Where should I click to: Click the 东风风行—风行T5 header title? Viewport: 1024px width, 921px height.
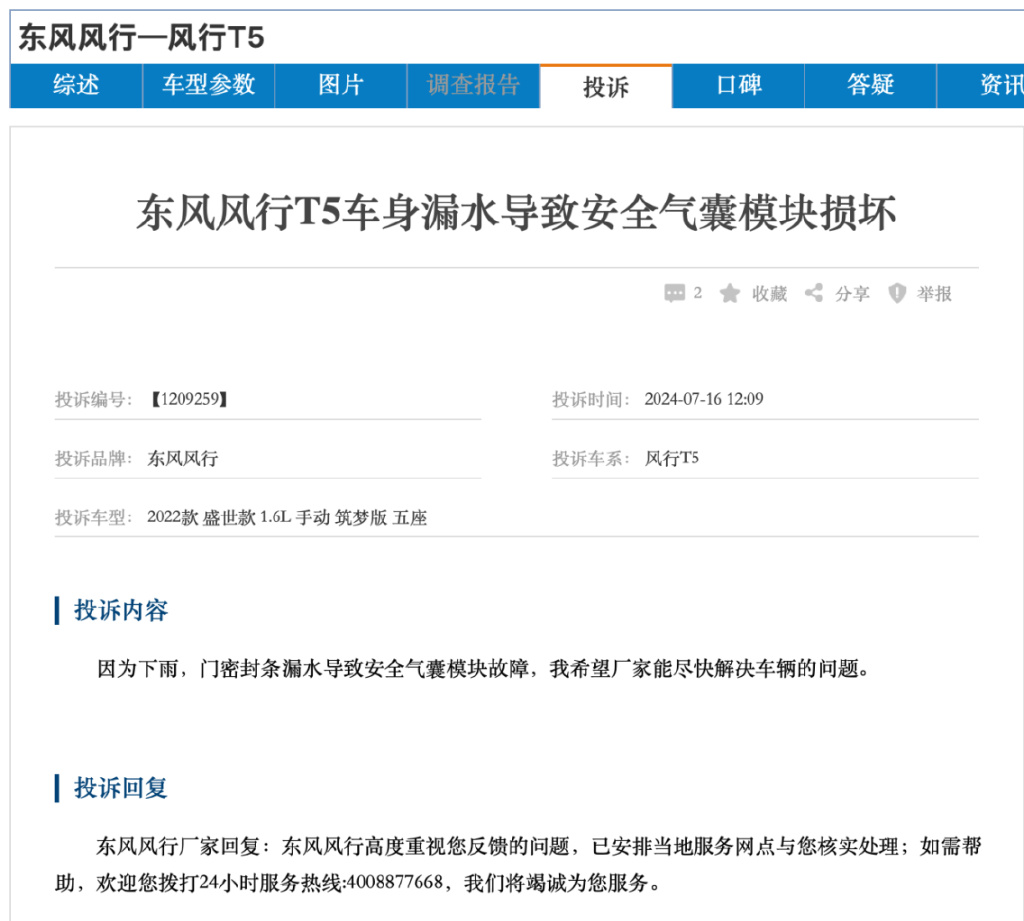tap(141, 37)
